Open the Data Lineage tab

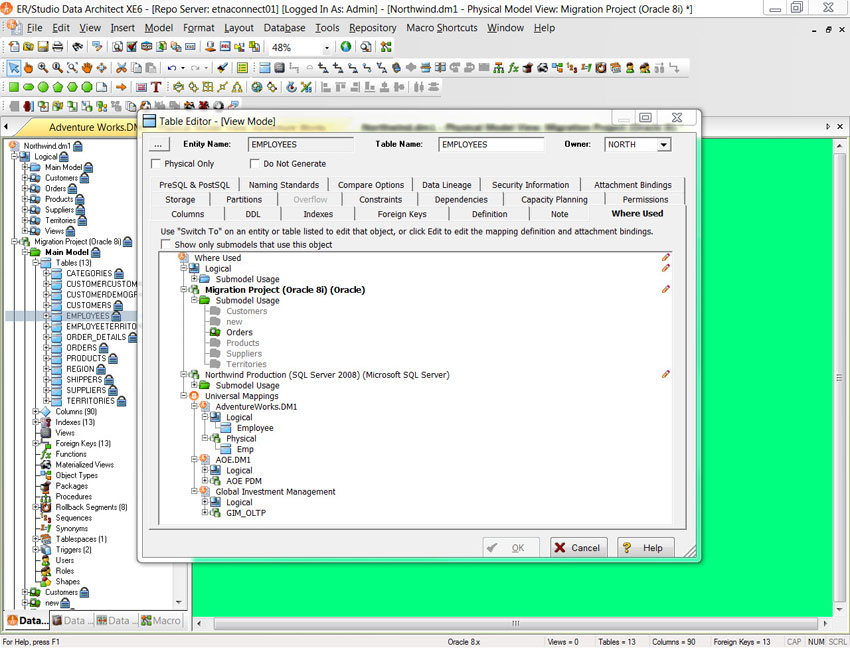pyautogui.click(x=447, y=185)
